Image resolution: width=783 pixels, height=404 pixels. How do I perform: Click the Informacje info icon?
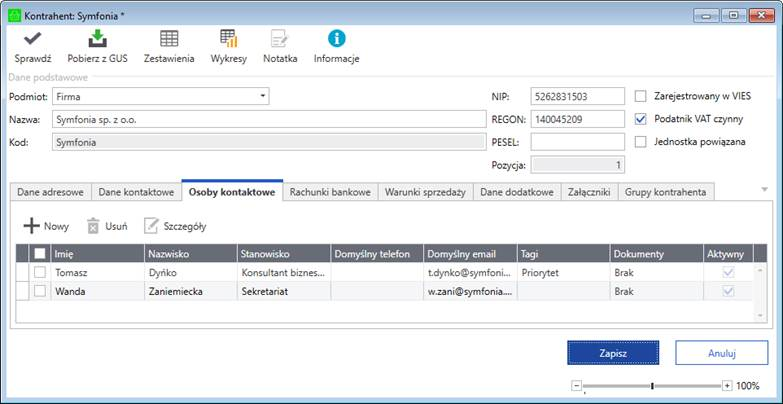point(337,39)
